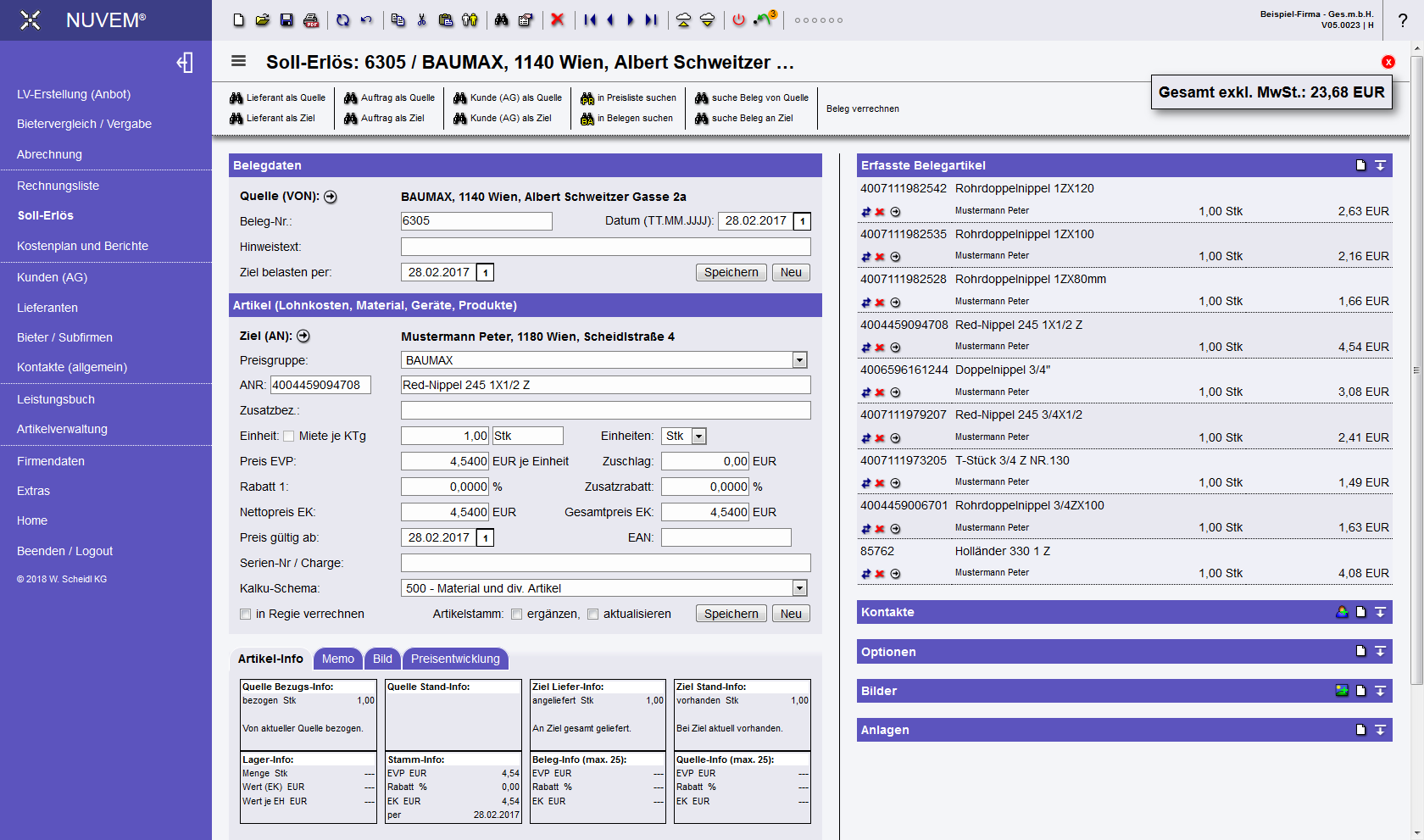Switch to the Bild tab
This screenshot has height=840, width=1424.
click(x=382, y=659)
